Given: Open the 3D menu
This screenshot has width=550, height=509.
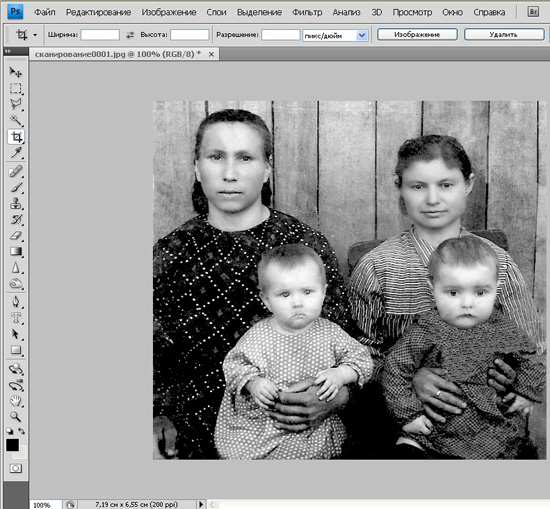Looking at the screenshot, I should tap(377, 12).
